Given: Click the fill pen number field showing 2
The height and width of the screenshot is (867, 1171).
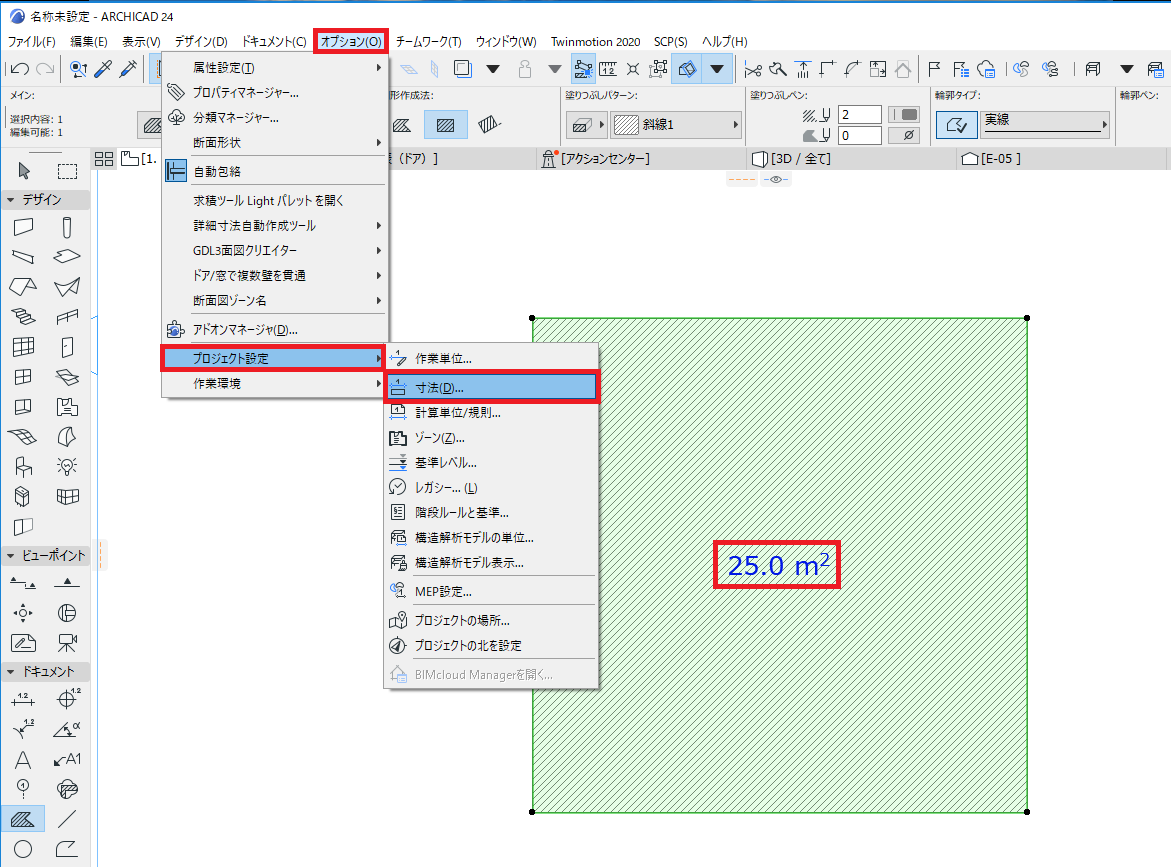Looking at the screenshot, I should pyautogui.click(x=860, y=115).
